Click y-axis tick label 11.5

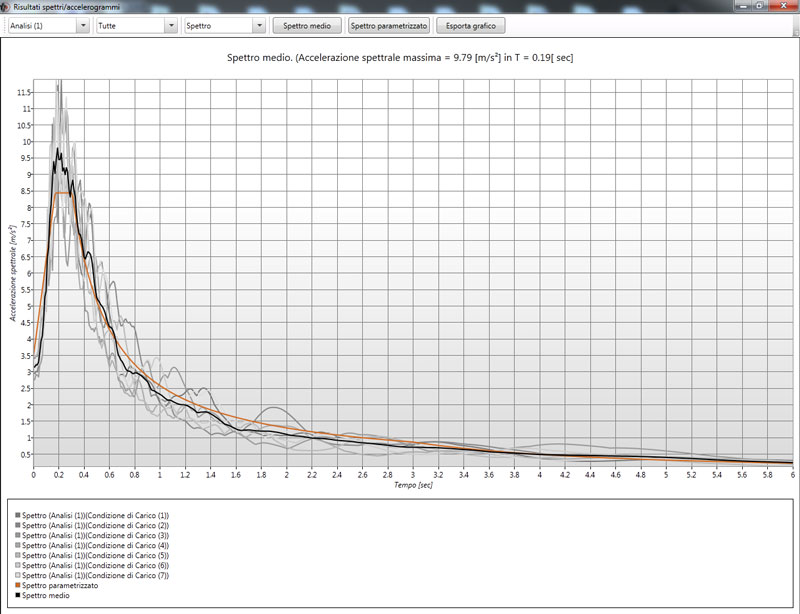tap(23, 92)
